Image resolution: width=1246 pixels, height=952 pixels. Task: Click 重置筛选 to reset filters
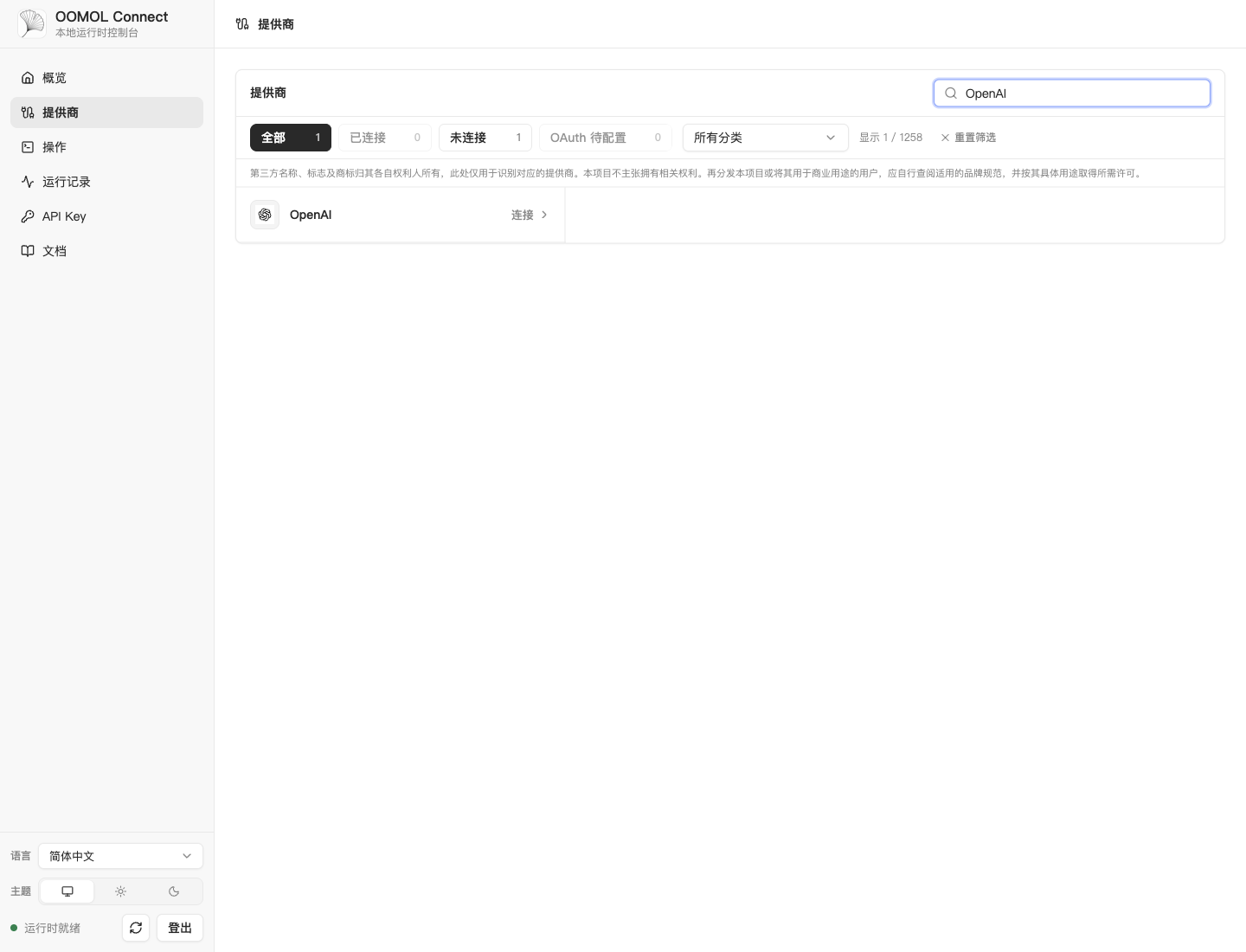[968, 138]
